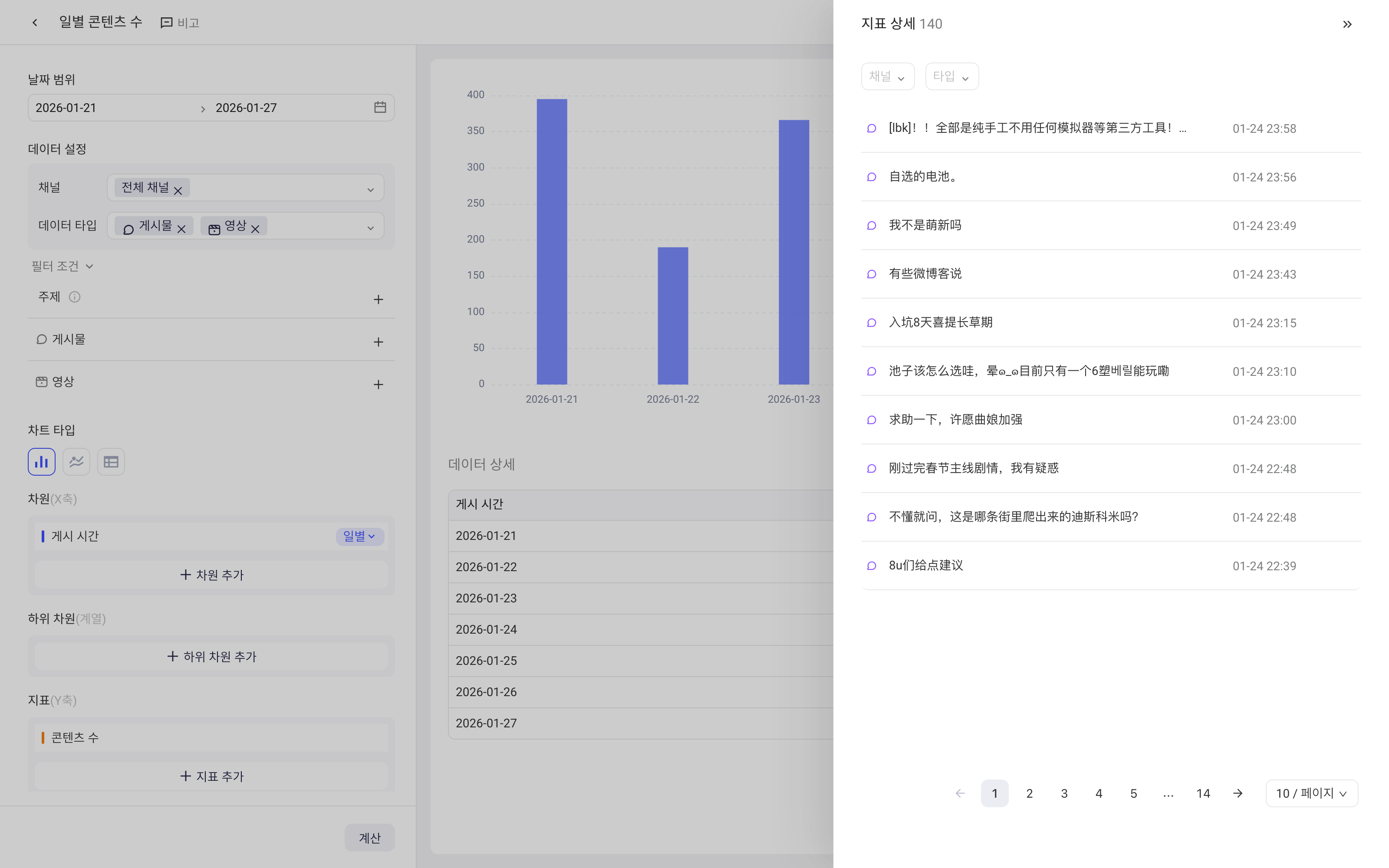
Task: Click the 하위 차원 추가 button
Action: click(211, 656)
